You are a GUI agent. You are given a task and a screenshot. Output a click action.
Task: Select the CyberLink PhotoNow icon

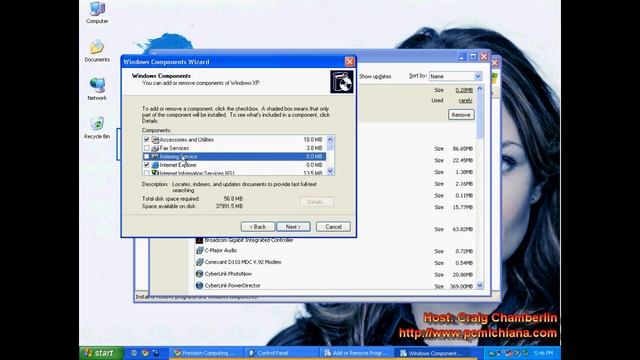[199, 274]
